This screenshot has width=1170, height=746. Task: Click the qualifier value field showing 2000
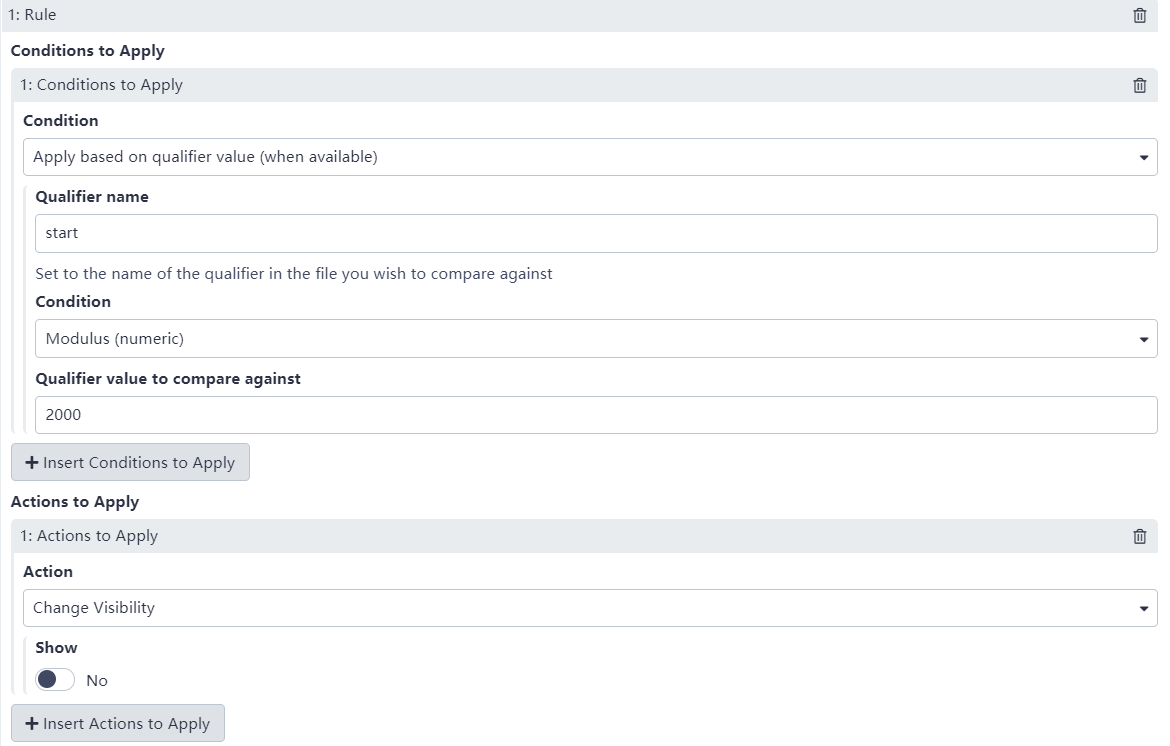coord(596,415)
